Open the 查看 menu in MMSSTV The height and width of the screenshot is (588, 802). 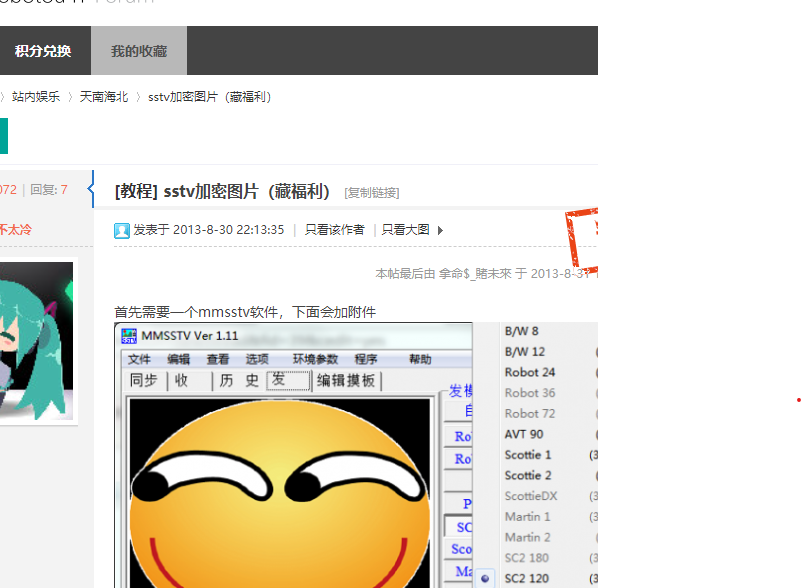click(x=218, y=359)
